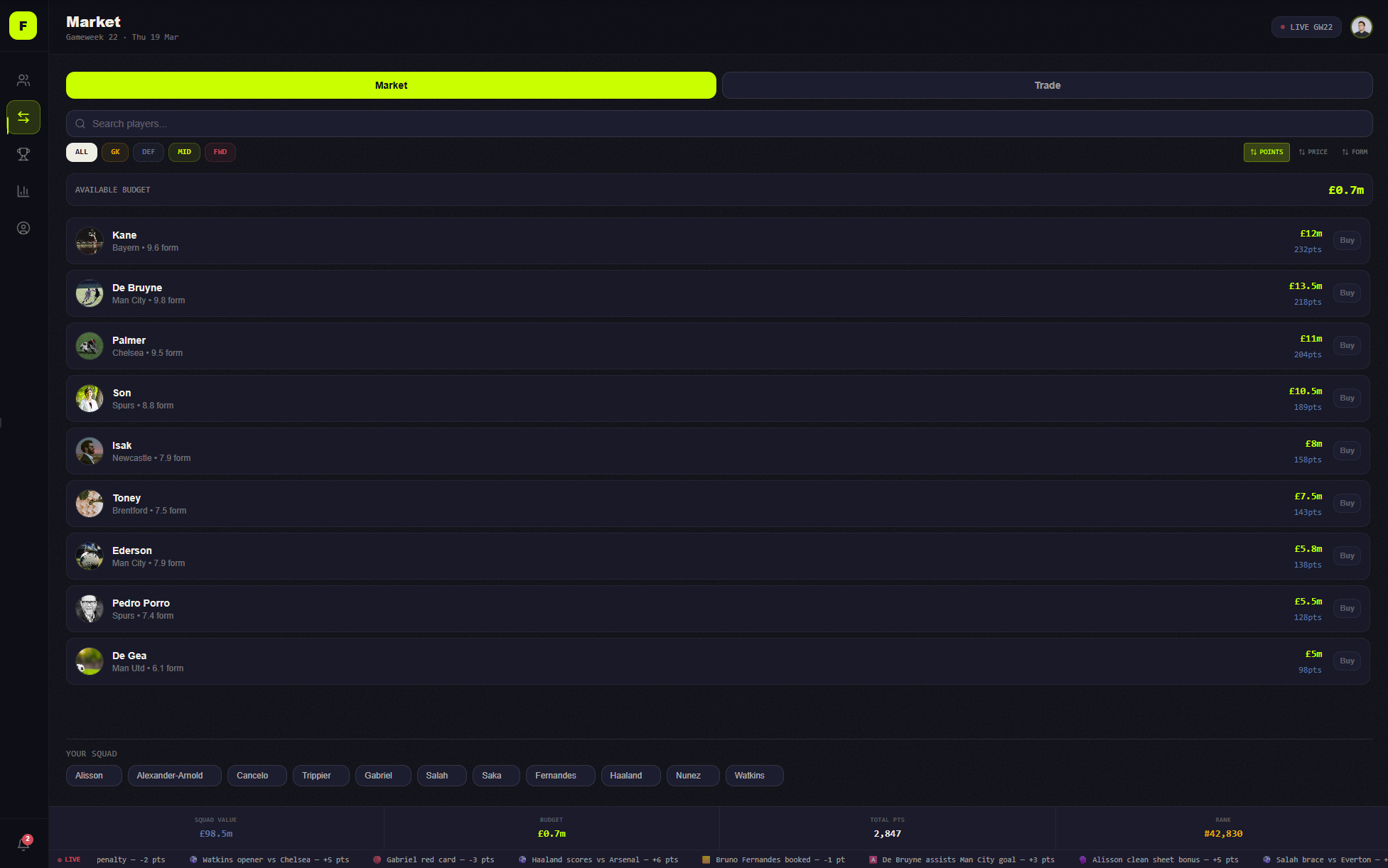Open the squad team sidebar icon
The image size is (1388, 868).
(23, 80)
